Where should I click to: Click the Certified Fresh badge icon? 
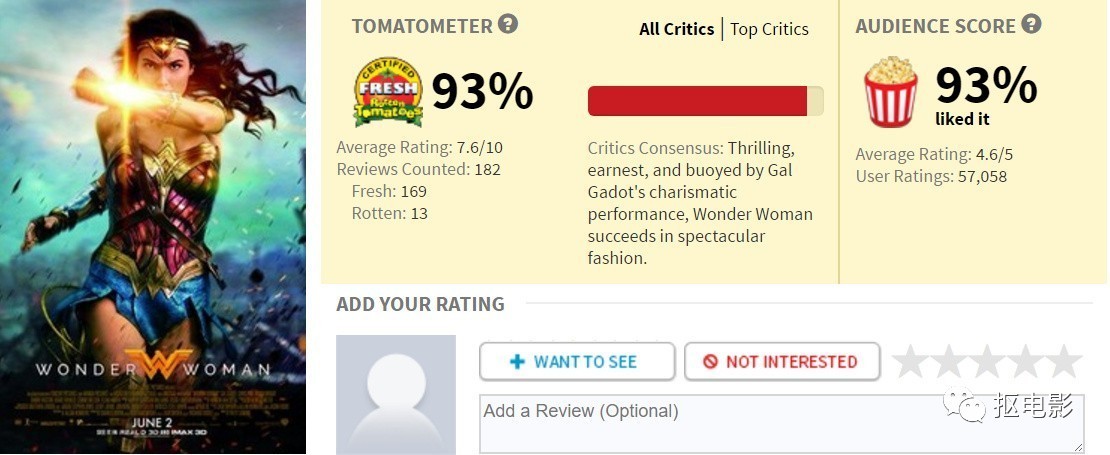click(x=388, y=93)
